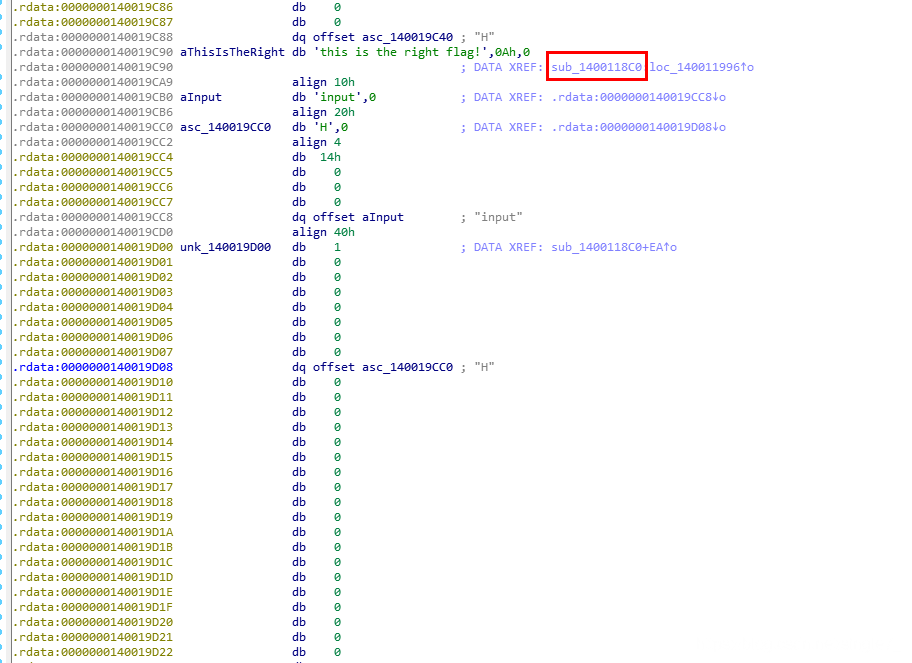This screenshot has height=663, width=912.
Task: Select the aInput label at 140019CB0
Action: coord(201,97)
